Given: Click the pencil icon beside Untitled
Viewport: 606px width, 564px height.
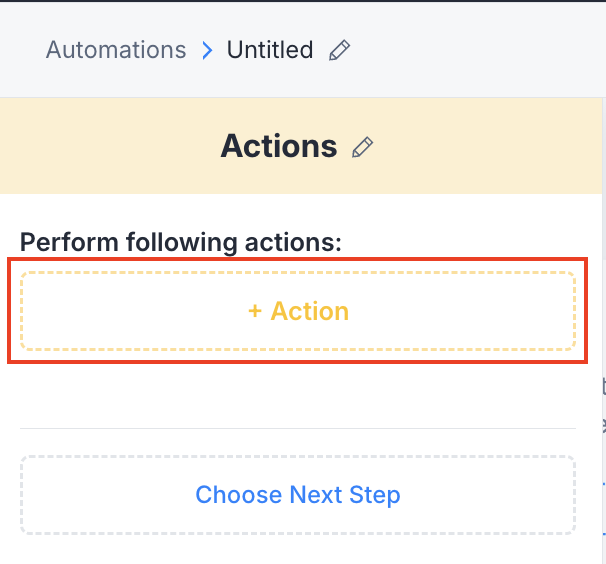Looking at the screenshot, I should (340, 50).
